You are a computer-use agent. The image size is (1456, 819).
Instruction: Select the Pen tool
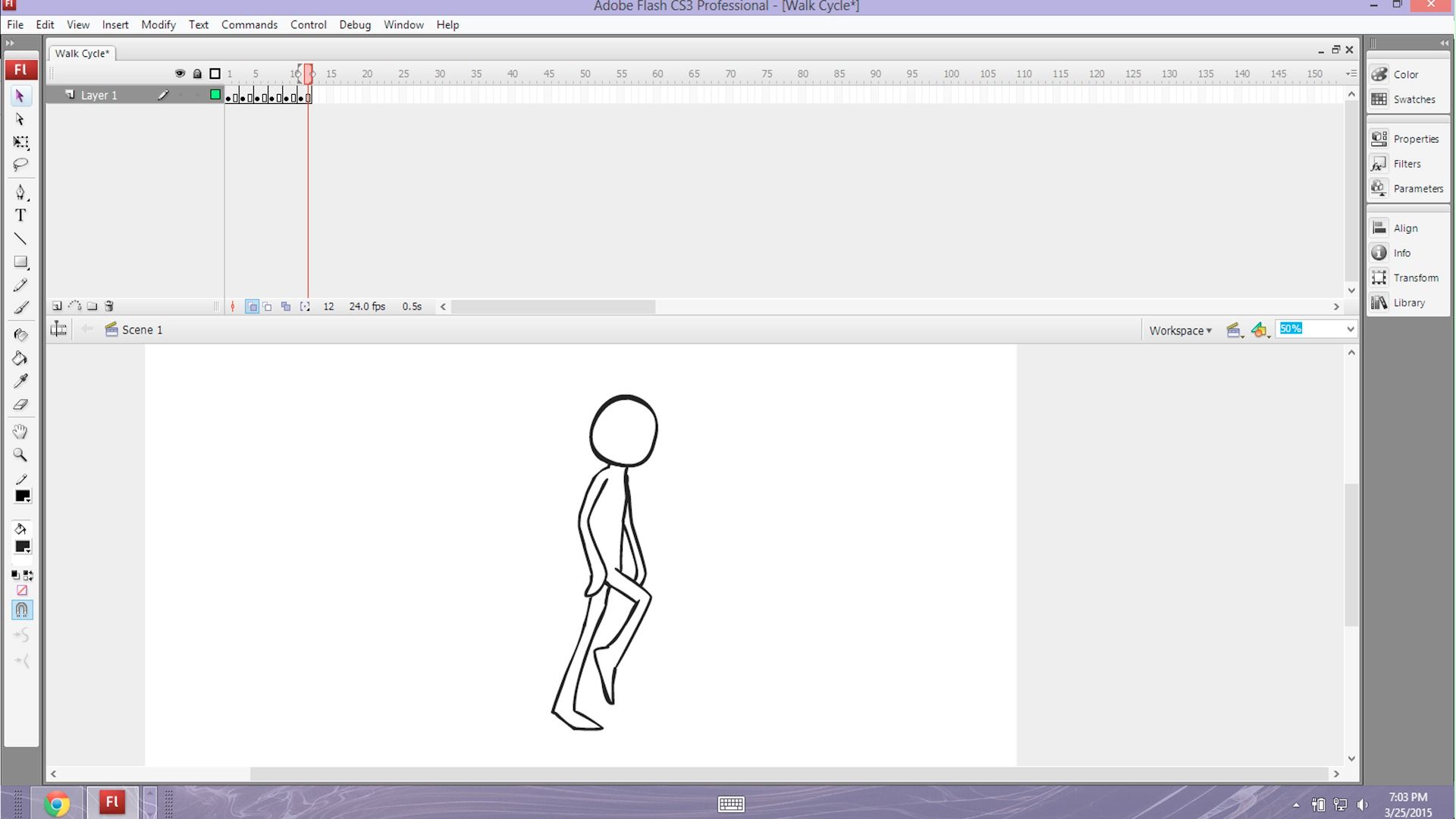(20, 192)
